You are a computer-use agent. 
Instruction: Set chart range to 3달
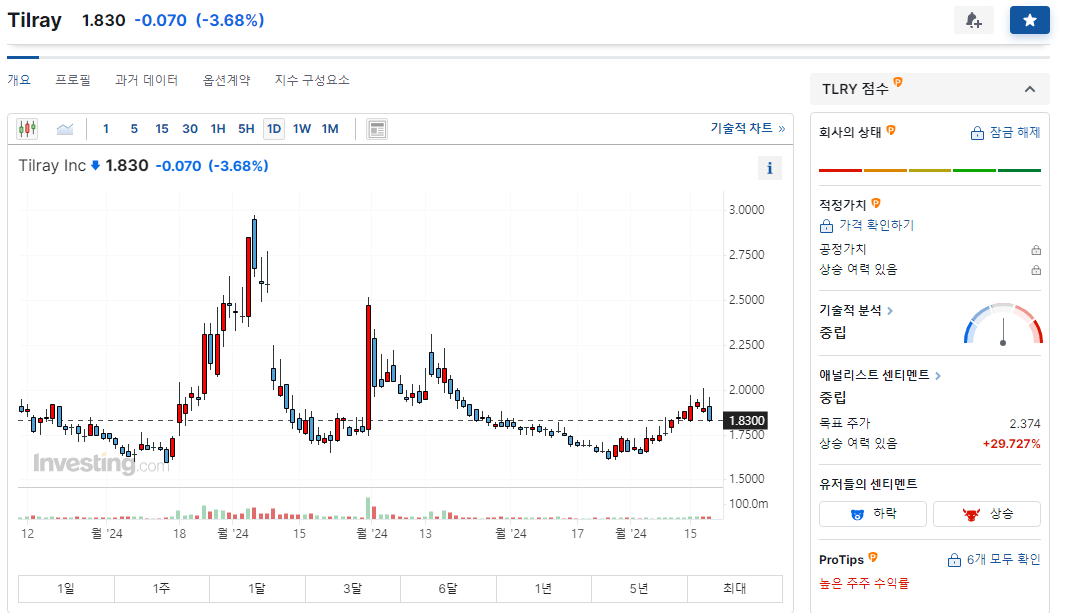[353, 589]
